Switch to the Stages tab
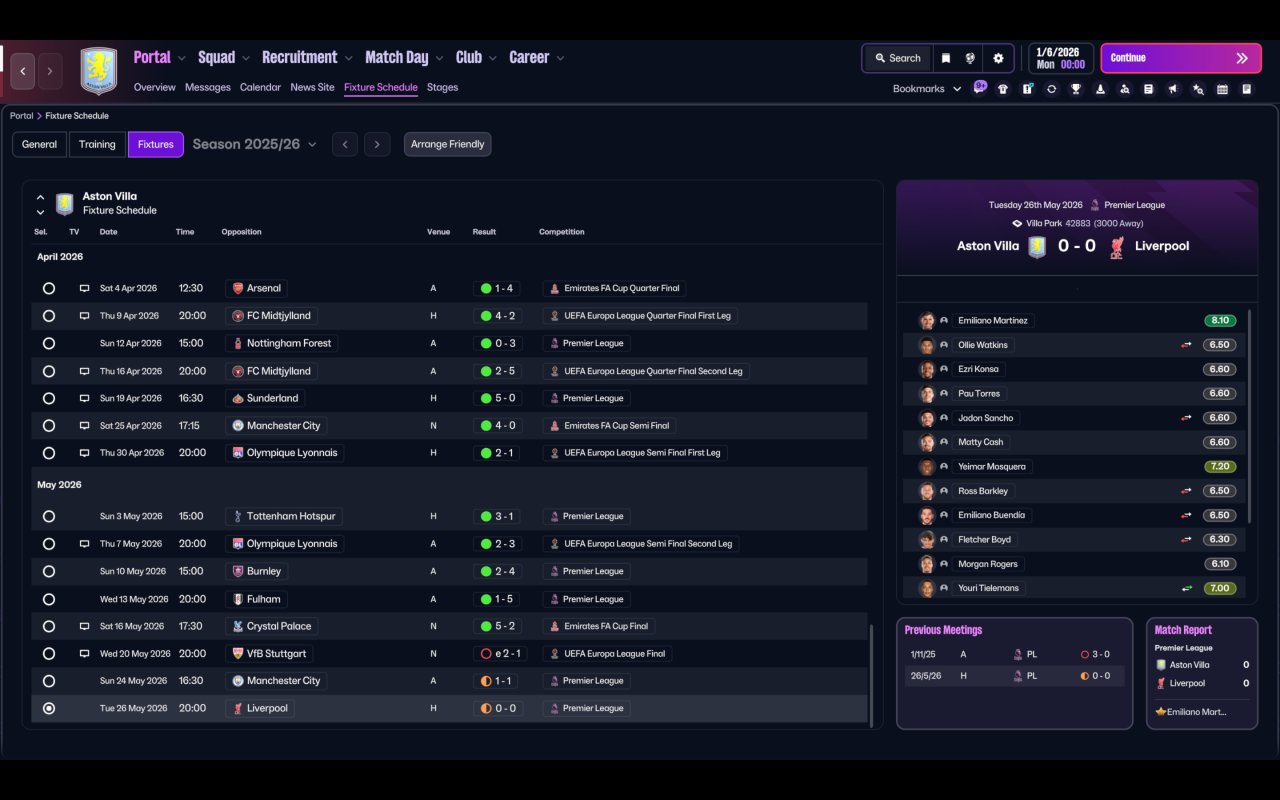The image size is (1280, 800). [x=442, y=87]
